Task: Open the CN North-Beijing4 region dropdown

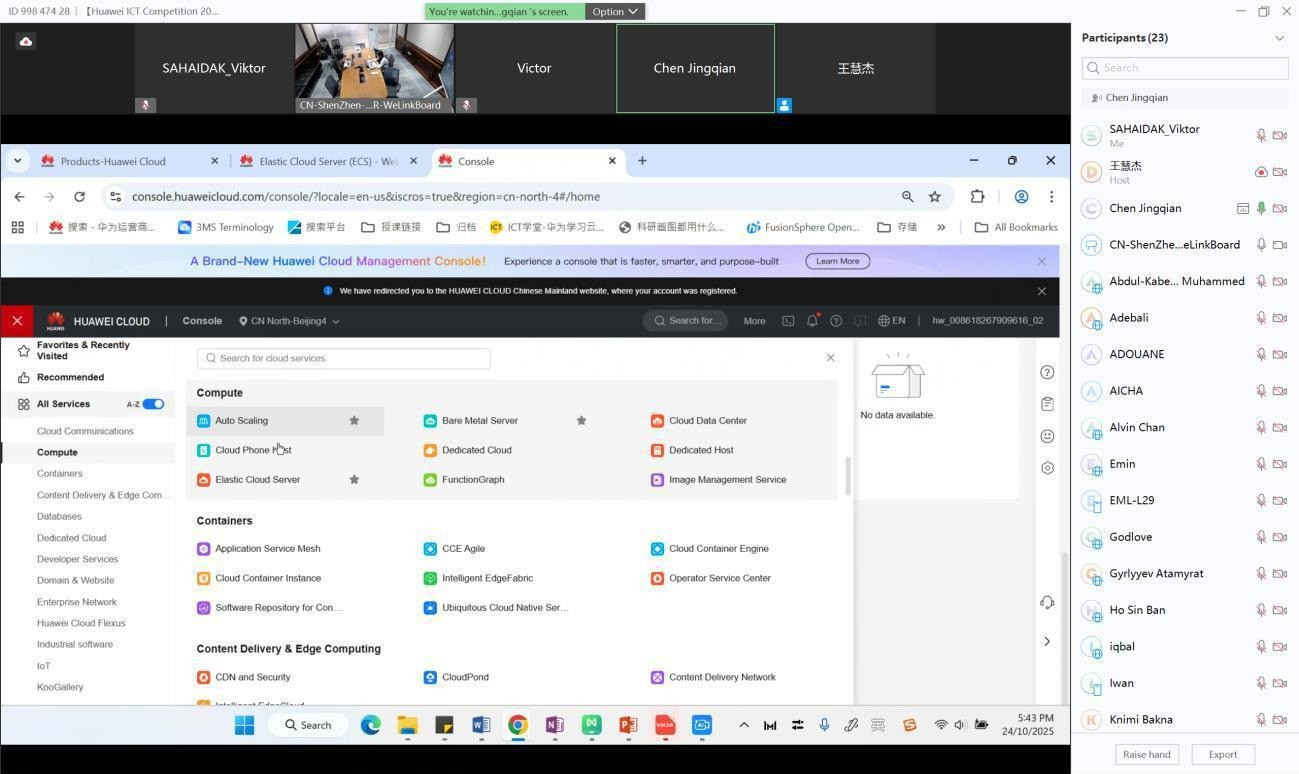Action: 289,321
